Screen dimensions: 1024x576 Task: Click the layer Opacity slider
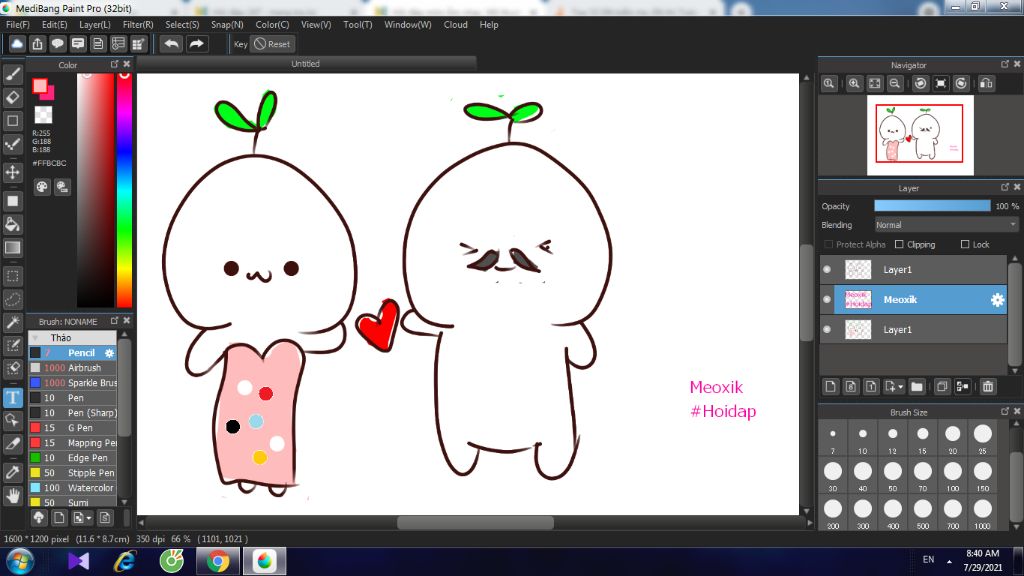[x=932, y=206]
